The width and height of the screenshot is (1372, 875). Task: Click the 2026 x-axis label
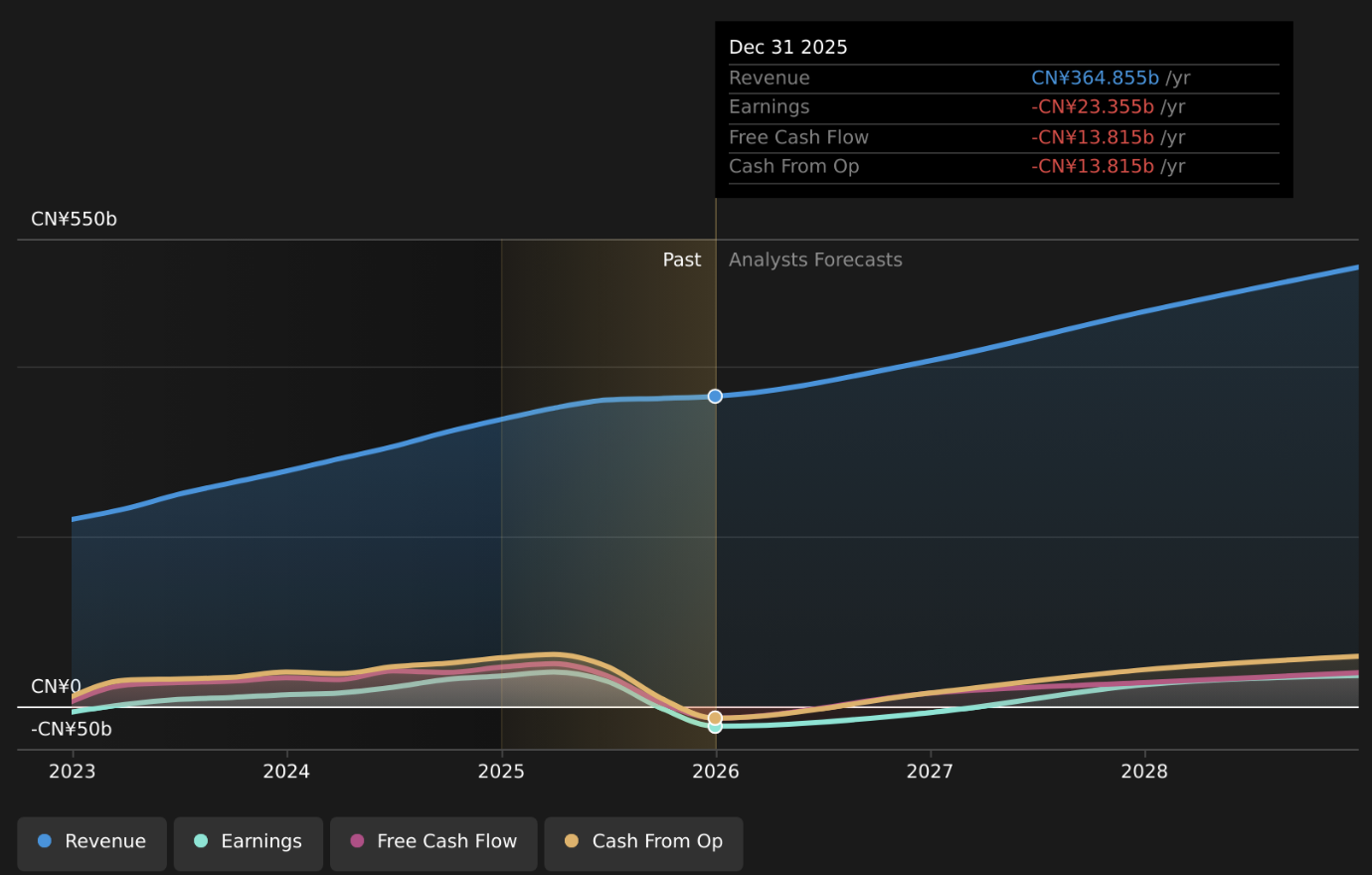coord(716,772)
